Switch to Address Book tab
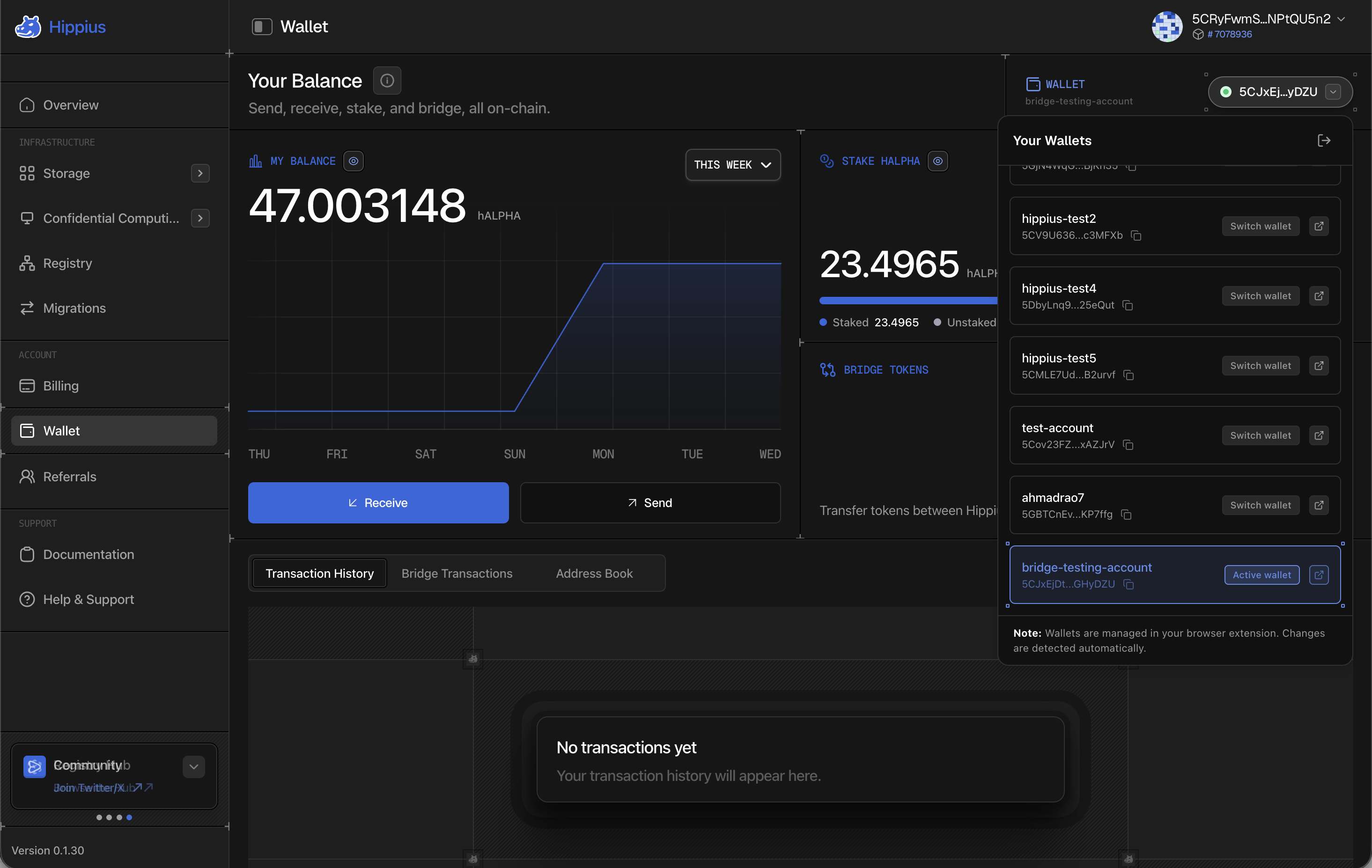Image resolution: width=1372 pixels, height=868 pixels. coord(594,573)
